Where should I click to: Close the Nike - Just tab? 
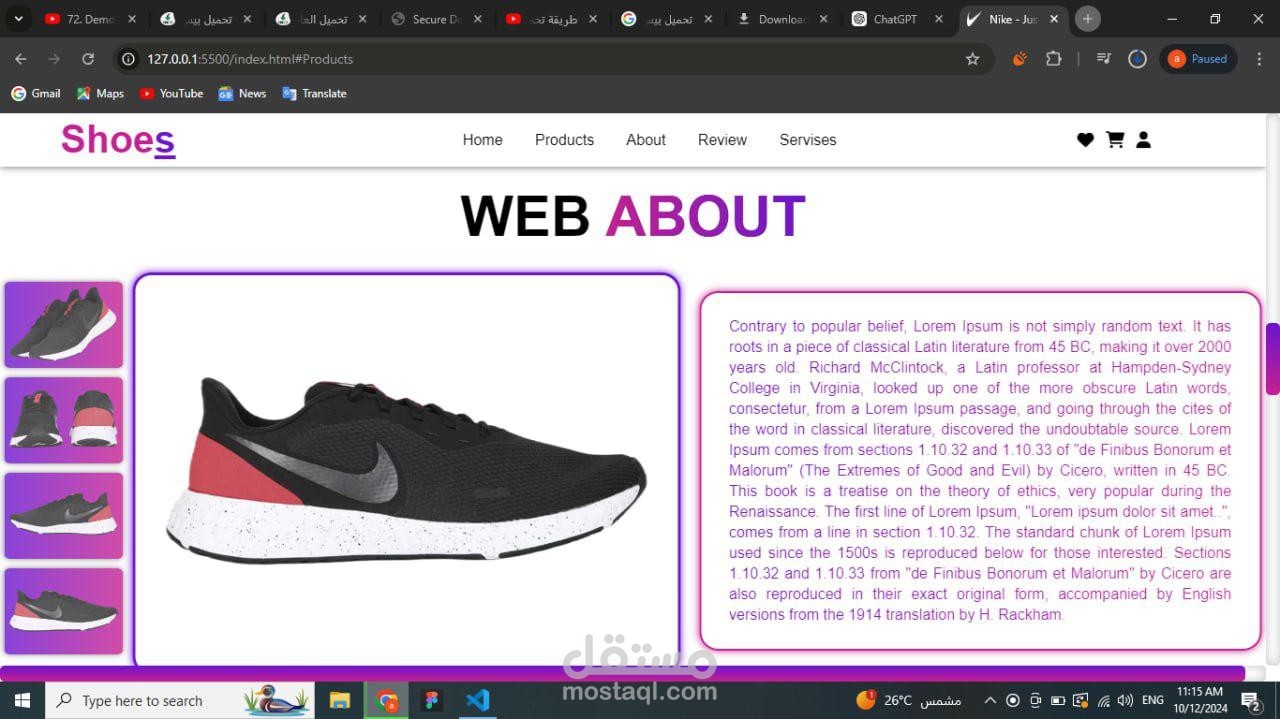(x=1053, y=19)
